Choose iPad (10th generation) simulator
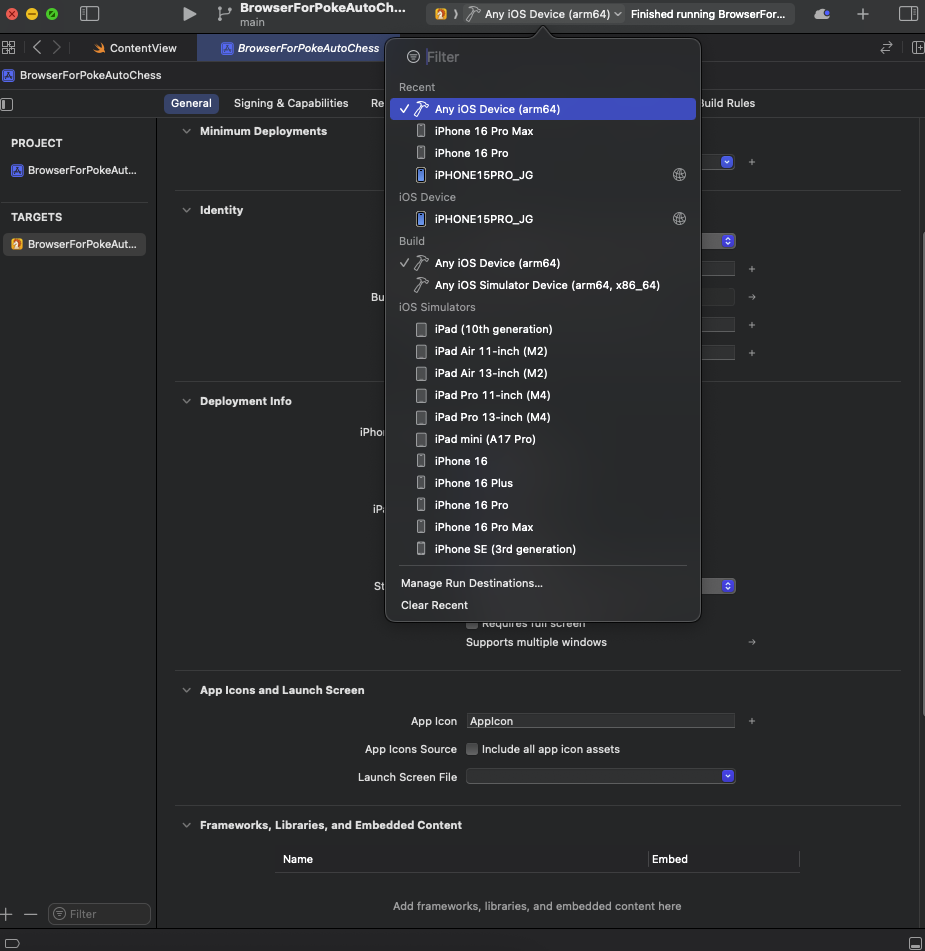925x951 pixels. point(543,329)
